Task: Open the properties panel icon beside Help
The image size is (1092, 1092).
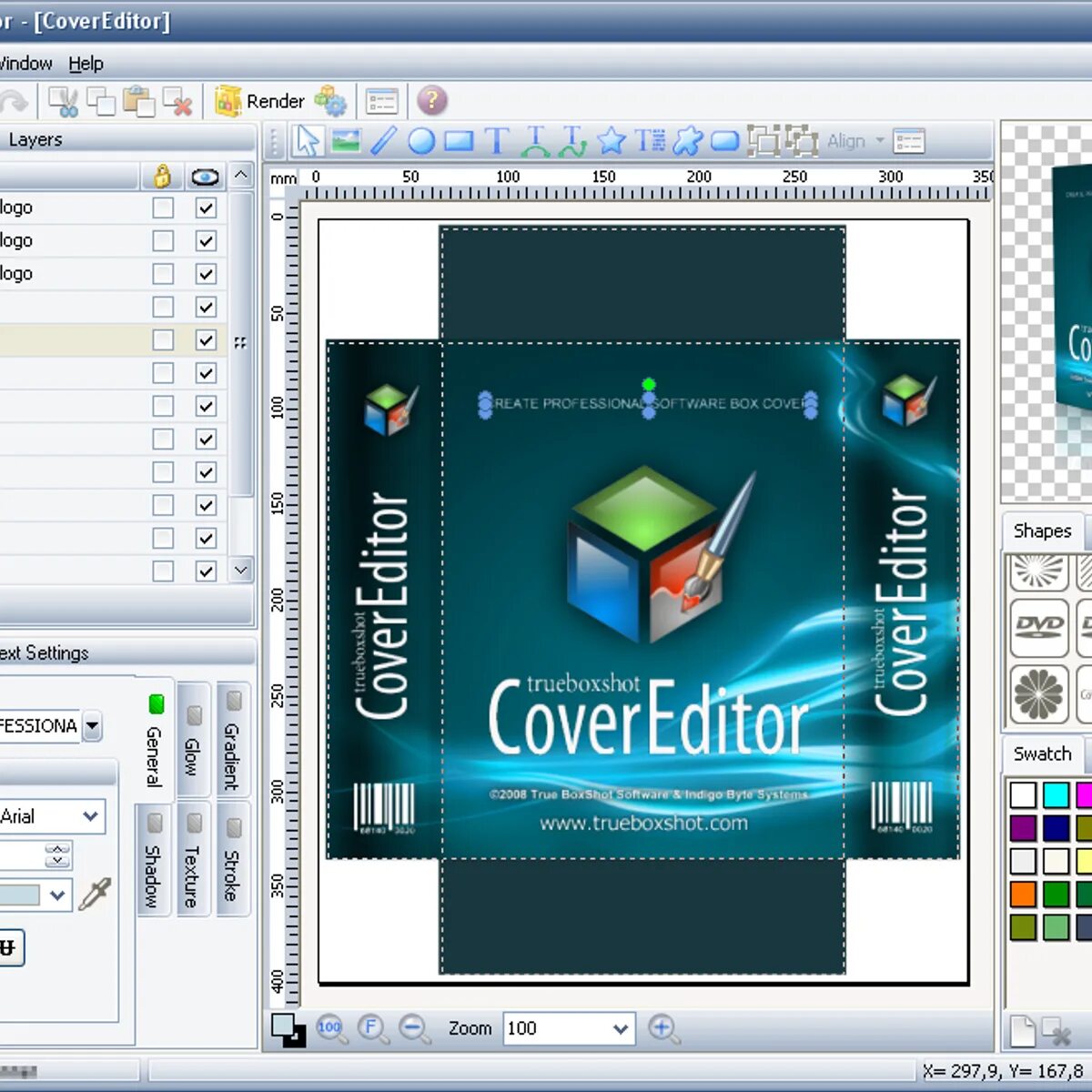Action: pos(382,101)
